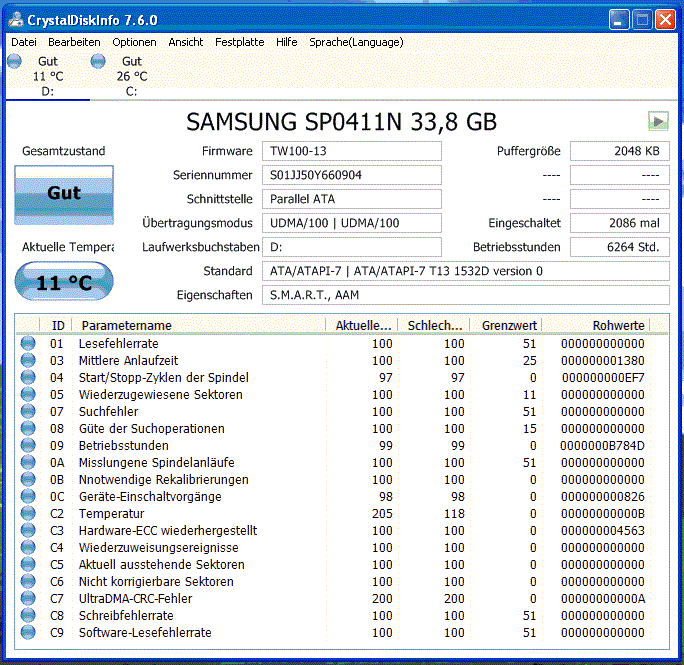Click the Betriebsstunden 6264 Std. field
The width and height of the screenshot is (684, 665).
click(619, 247)
